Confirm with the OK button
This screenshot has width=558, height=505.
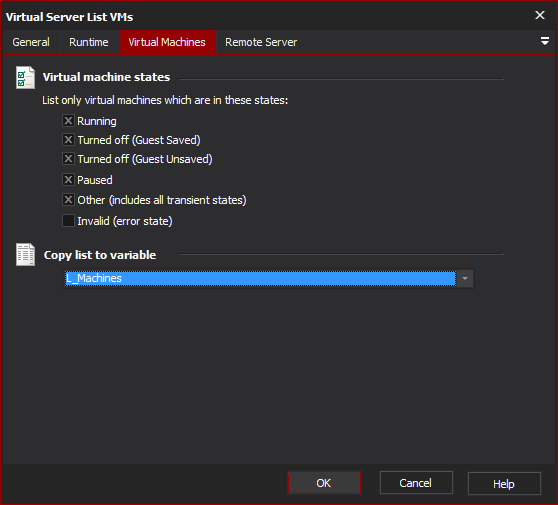click(324, 483)
